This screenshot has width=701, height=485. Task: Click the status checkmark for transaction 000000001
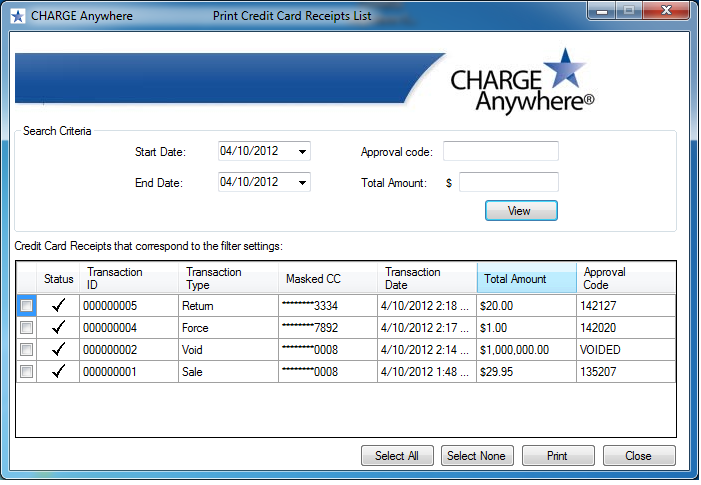coord(59,371)
